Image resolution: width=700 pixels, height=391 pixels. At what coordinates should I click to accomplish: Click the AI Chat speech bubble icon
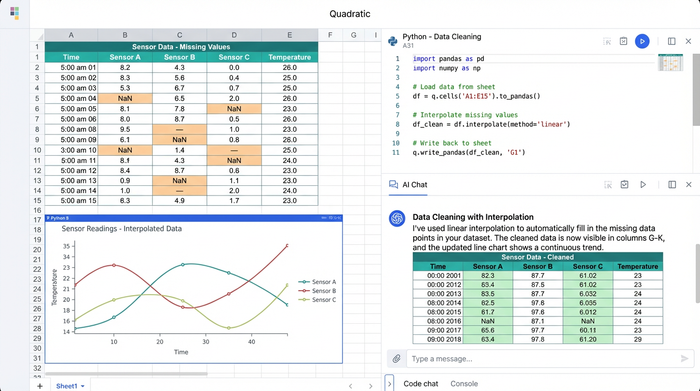[393, 184]
